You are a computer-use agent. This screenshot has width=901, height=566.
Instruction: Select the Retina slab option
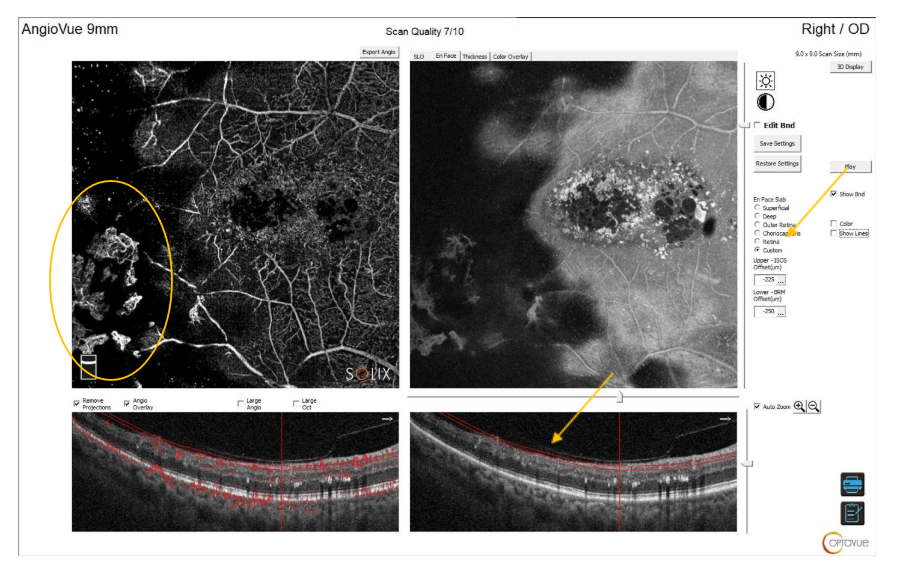click(757, 241)
